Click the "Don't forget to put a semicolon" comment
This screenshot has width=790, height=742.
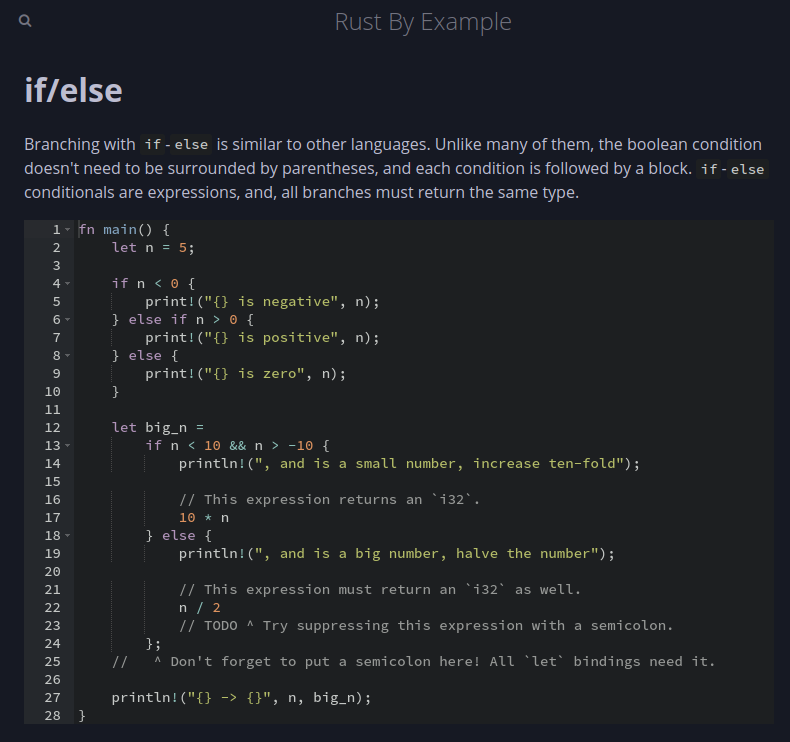click(x=413, y=662)
